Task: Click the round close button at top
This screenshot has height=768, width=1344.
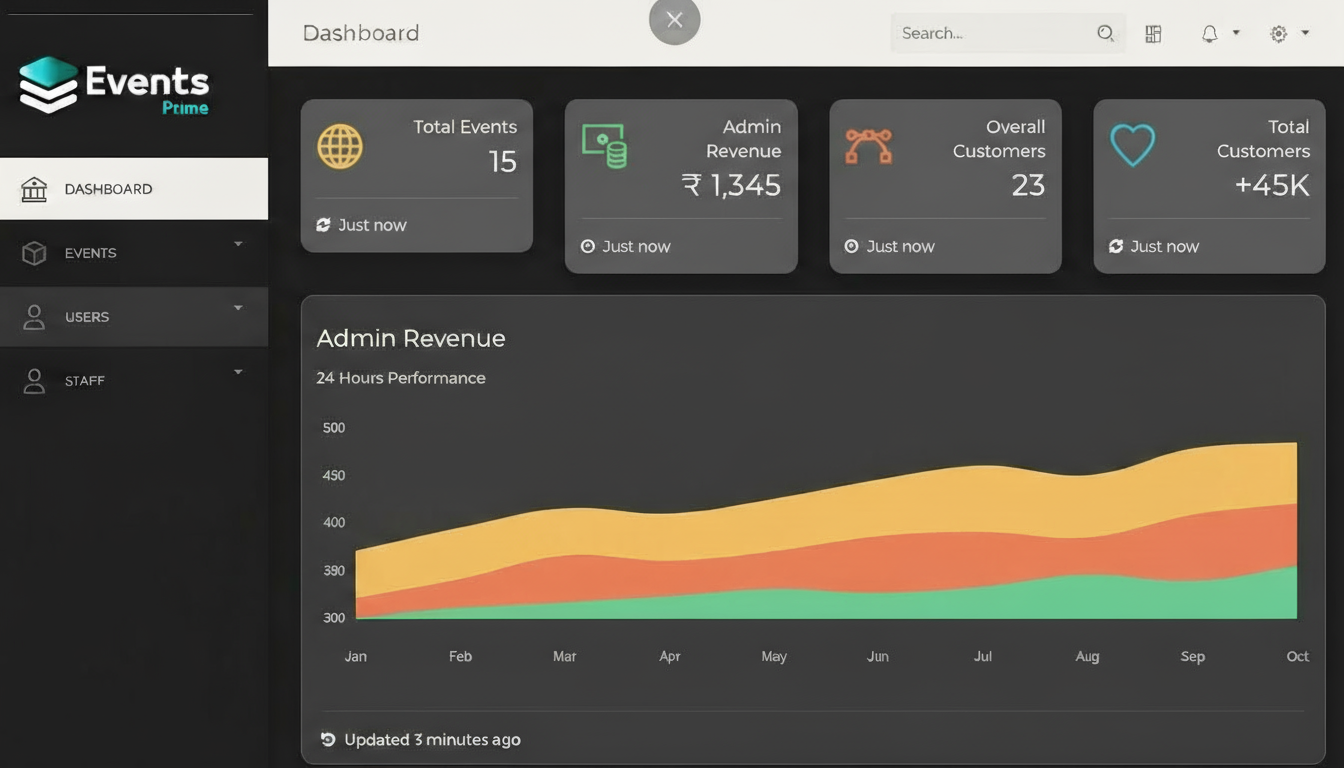Action: 675,20
